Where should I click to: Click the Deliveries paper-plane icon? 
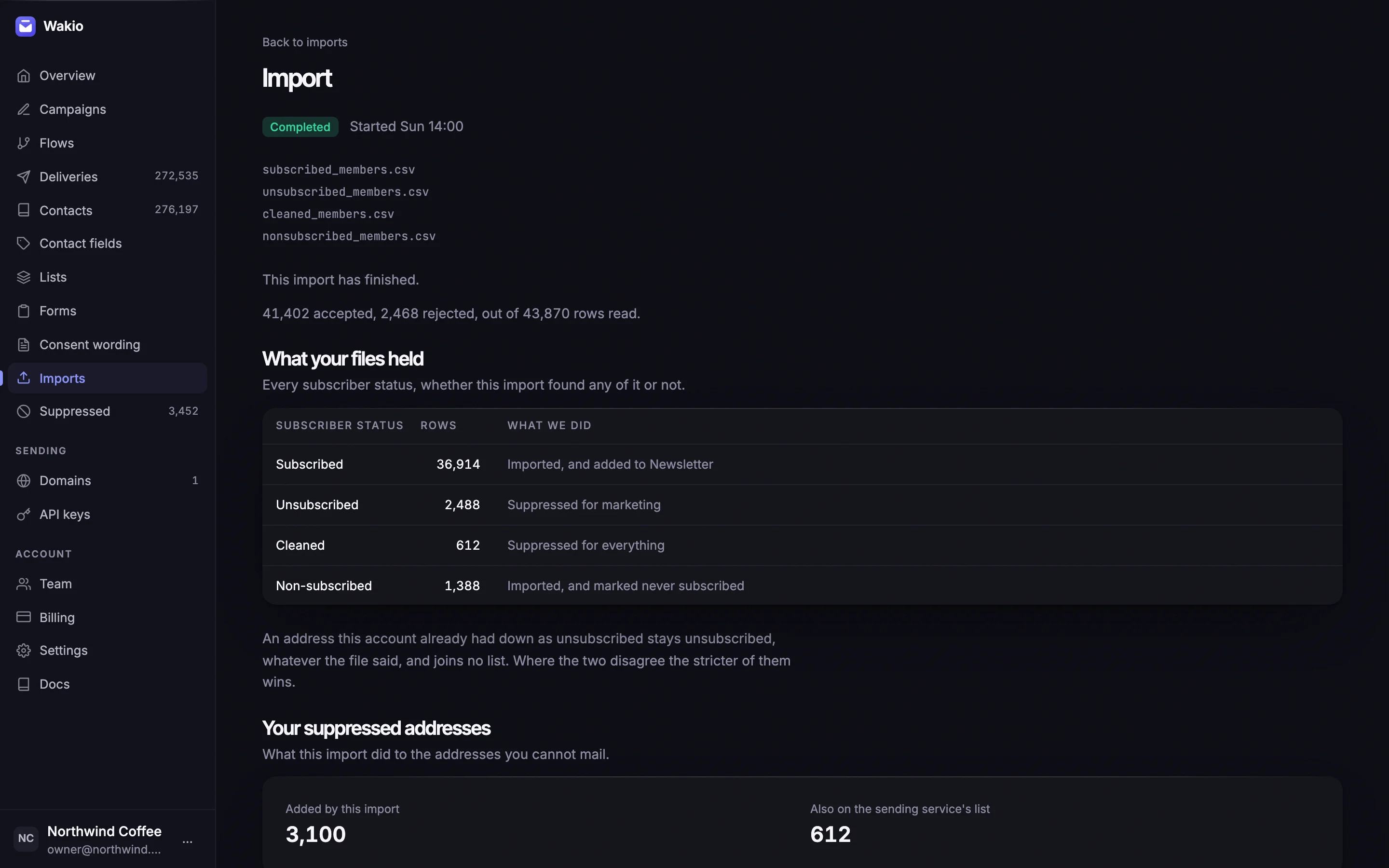tap(24, 177)
